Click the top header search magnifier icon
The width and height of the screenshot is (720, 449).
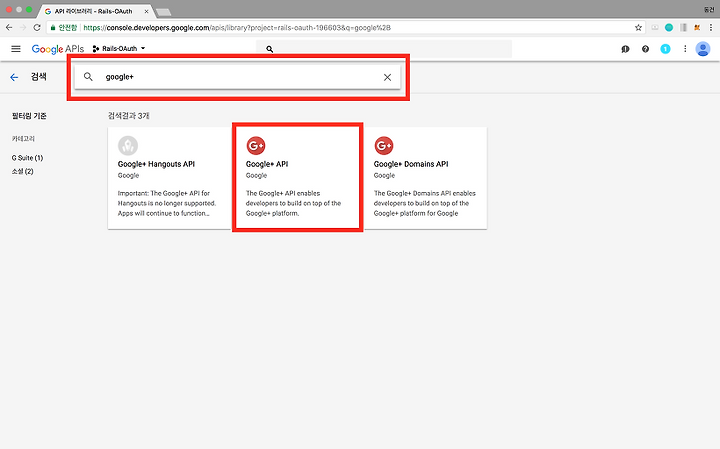tap(270, 49)
